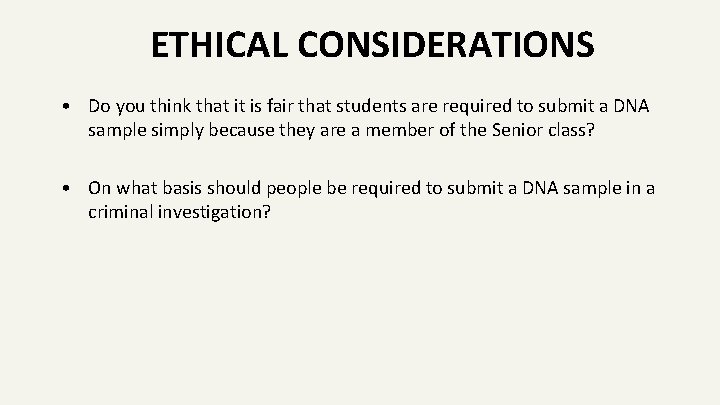Click the word 'because' in the first bullet
Viewport: 720px width, 405px height.
pos(242,130)
